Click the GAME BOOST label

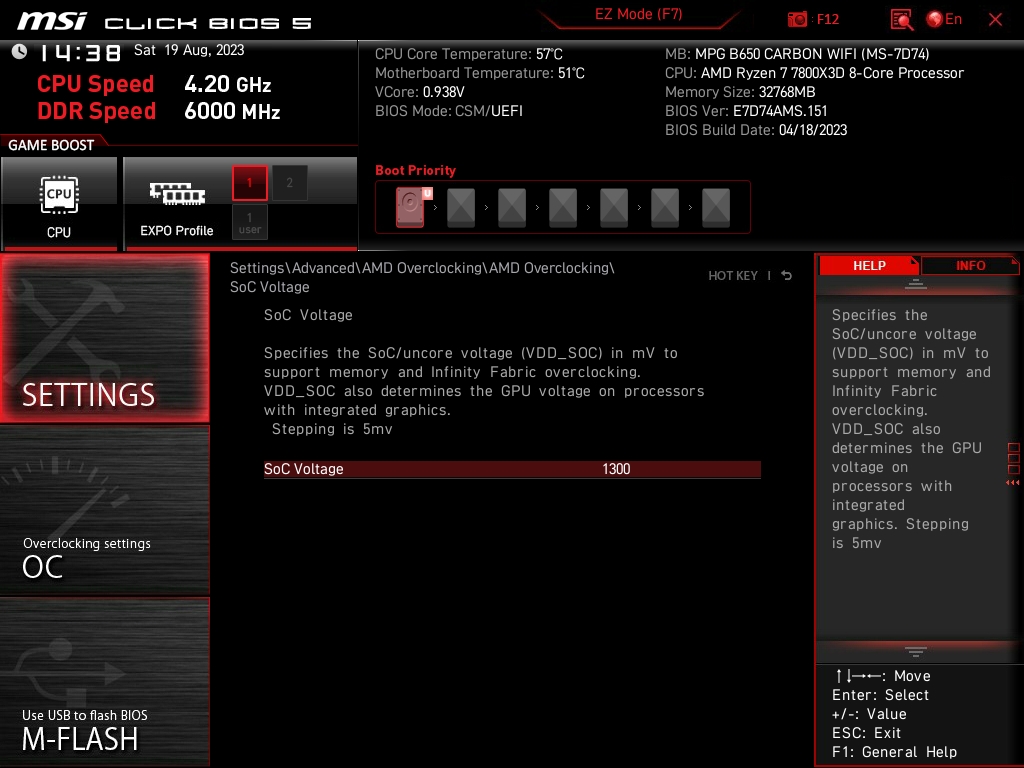click(51, 145)
